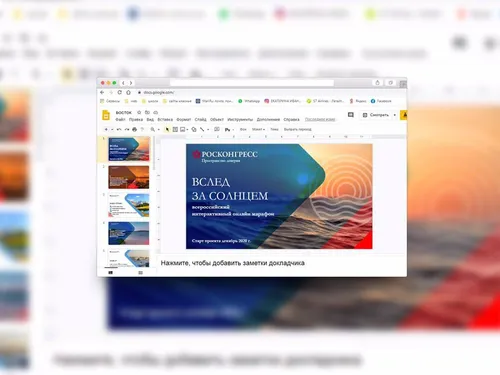Switch to filmstrip view at panel bottom
The image size is (500, 375).
pyautogui.click(x=111, y=273)
